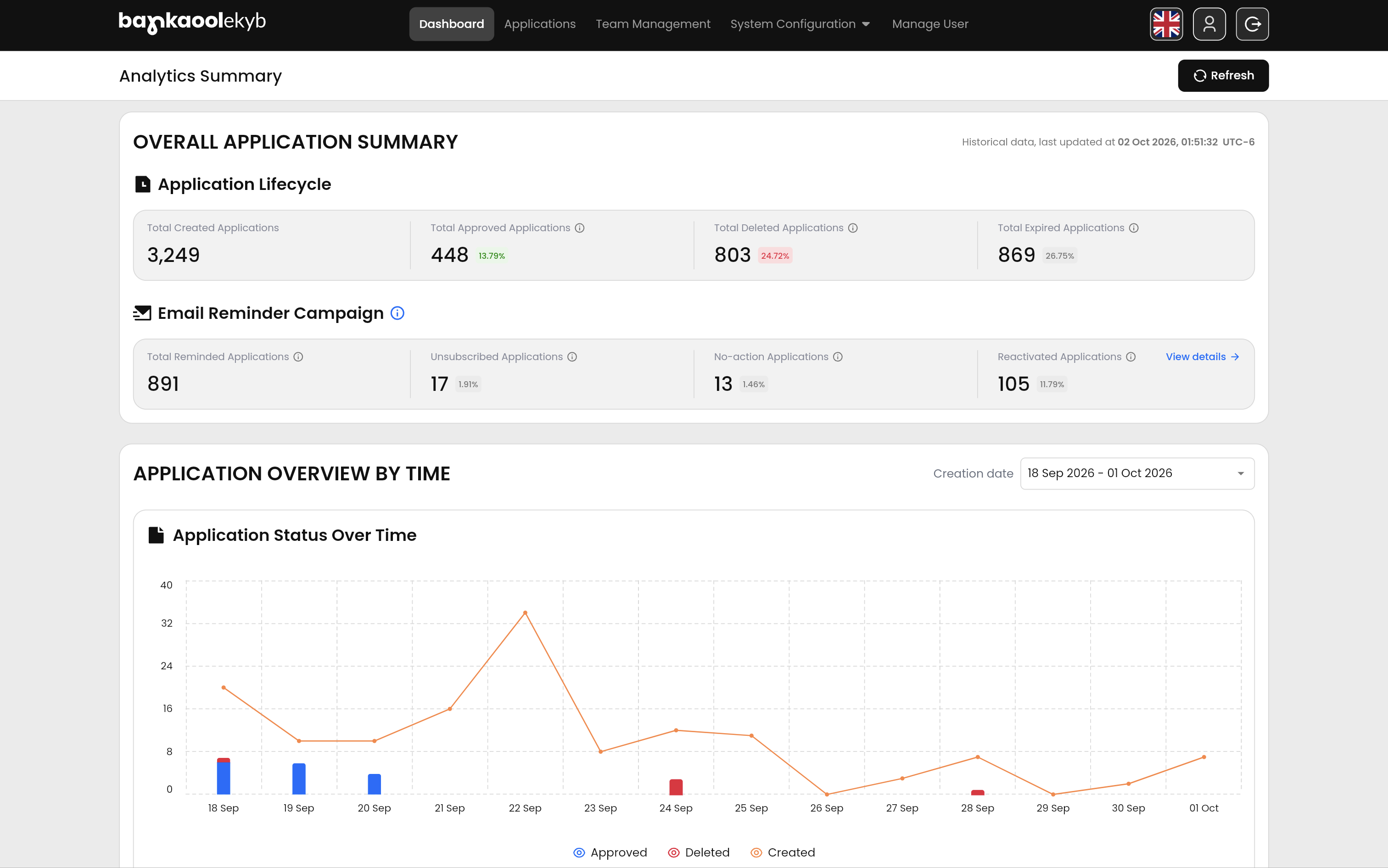Go to Applications menu item
Screen dimensions: 1388x868
[x=540, y=24]
